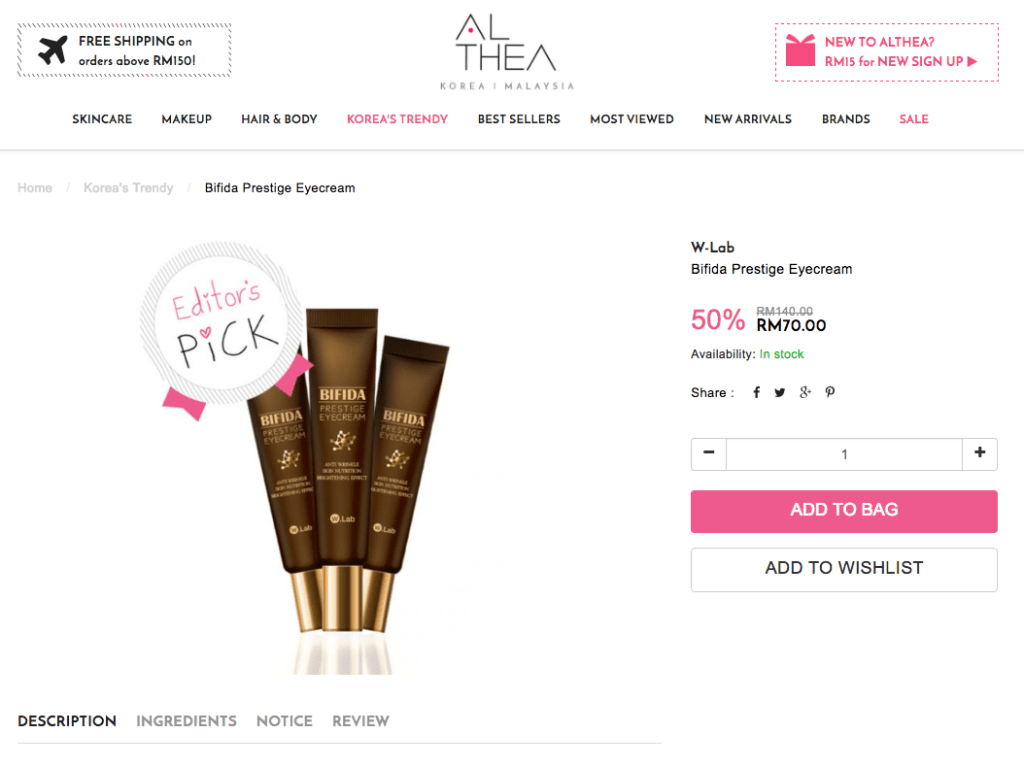Navigate to Korea's Trendy breadcrumb link

pyautogui.click(x=129, y=188)
